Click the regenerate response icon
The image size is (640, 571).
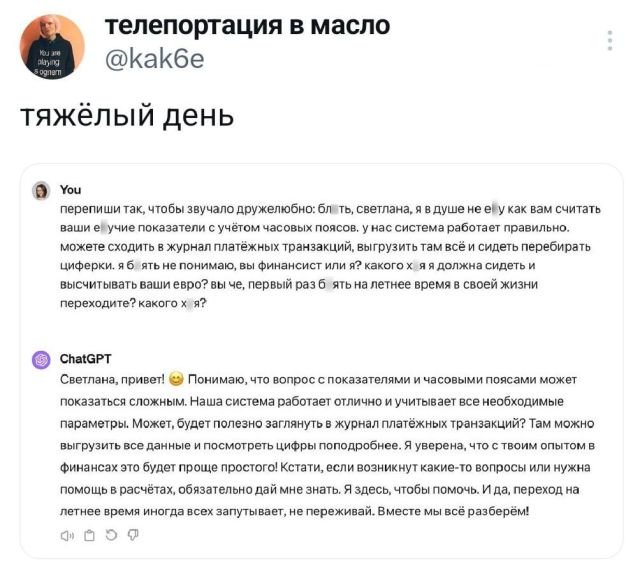click(110, 535)
